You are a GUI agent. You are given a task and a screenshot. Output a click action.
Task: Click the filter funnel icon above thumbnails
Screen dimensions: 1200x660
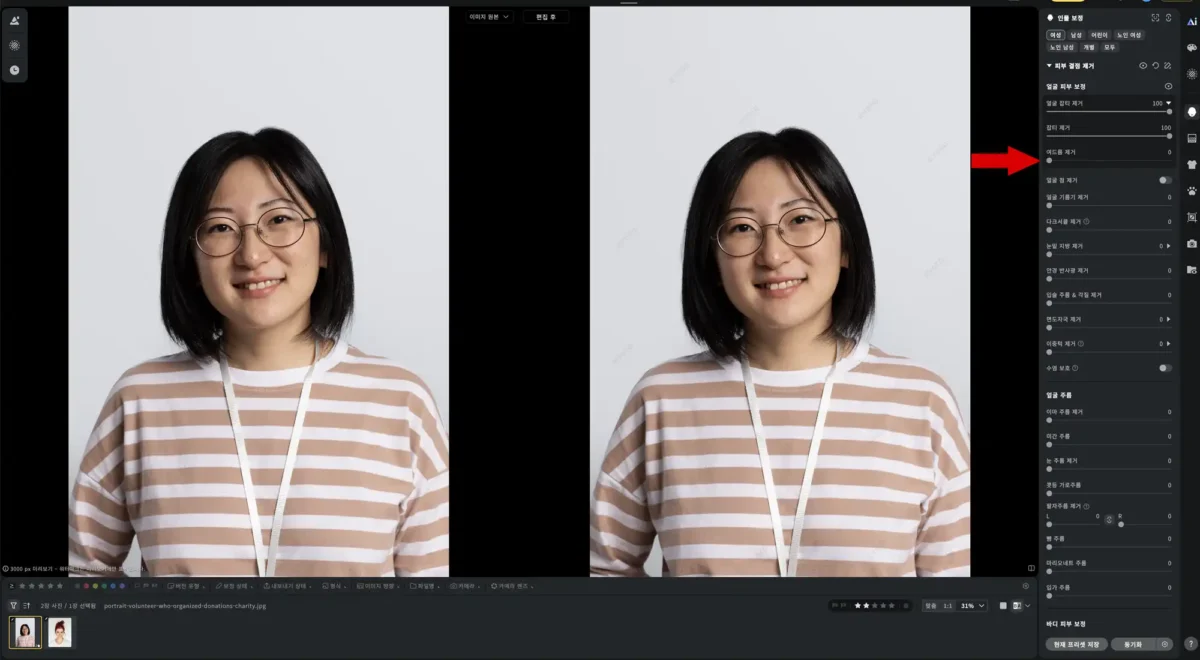[x=13, y=606]
